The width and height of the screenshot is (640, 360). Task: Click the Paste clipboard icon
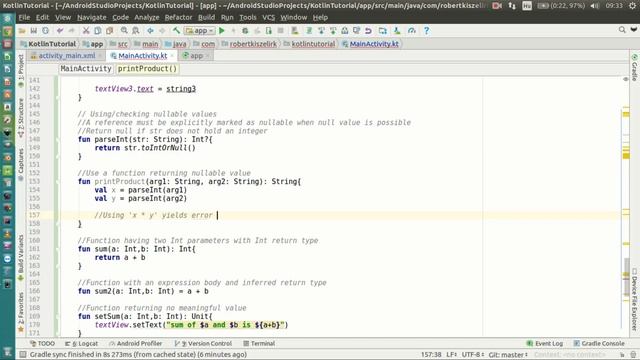coord(109,31)
